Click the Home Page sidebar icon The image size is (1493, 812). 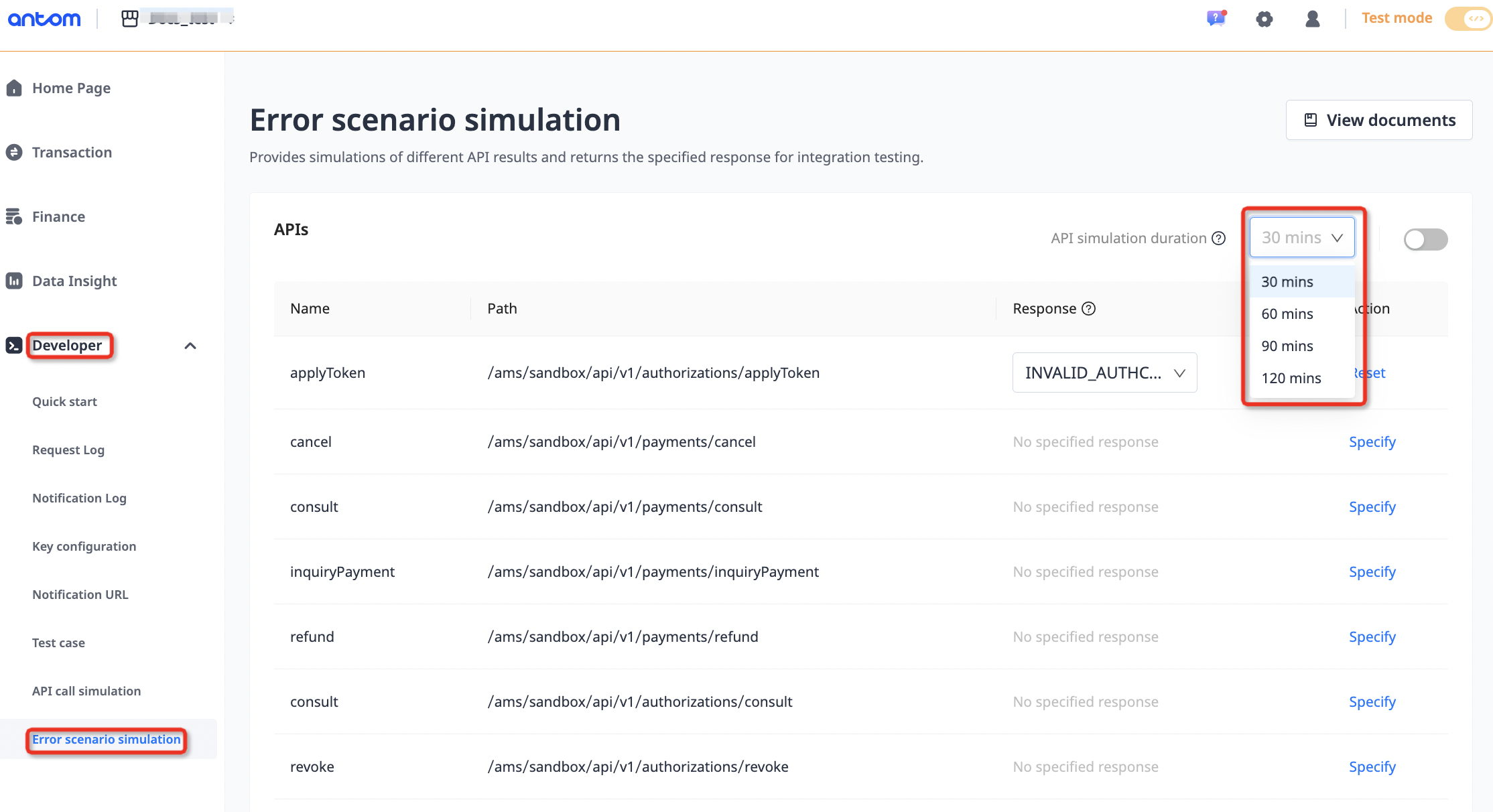(14, 88)
